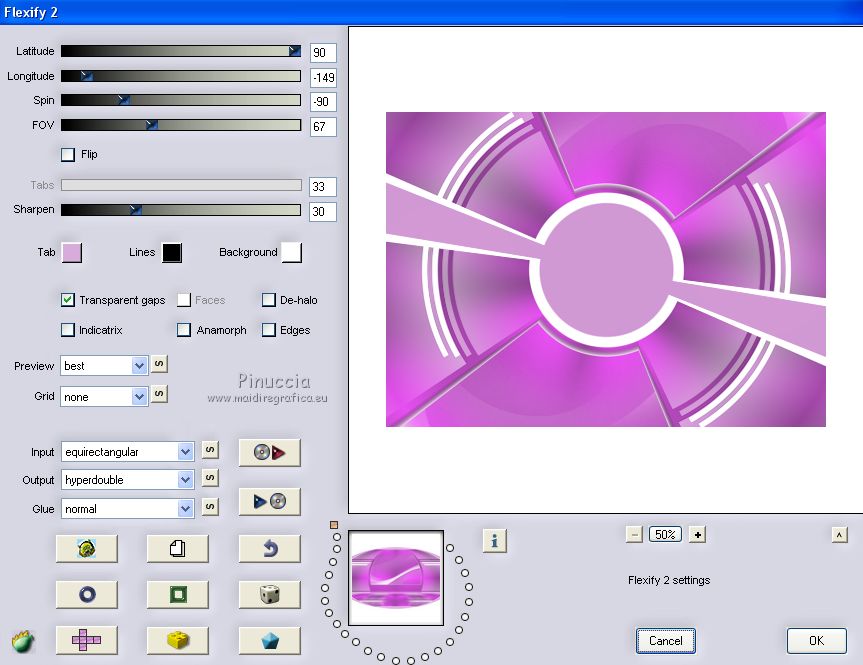Click the Spin value field -90

tap(323, 102)
